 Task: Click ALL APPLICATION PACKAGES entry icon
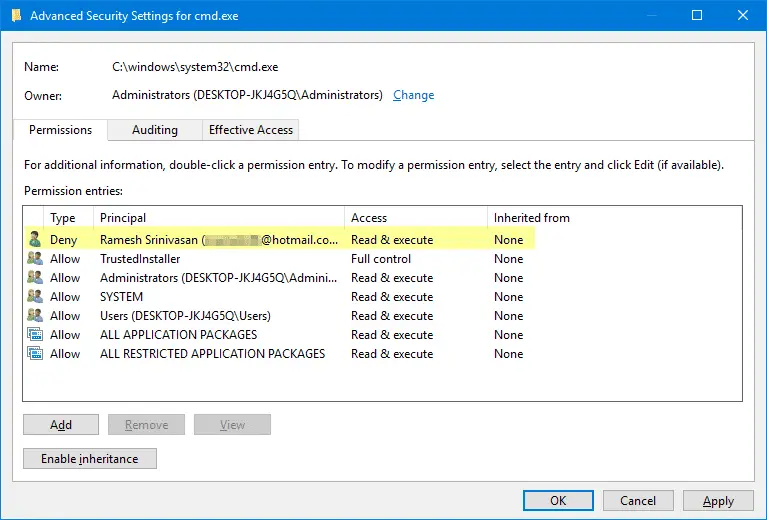pos(35,335)
